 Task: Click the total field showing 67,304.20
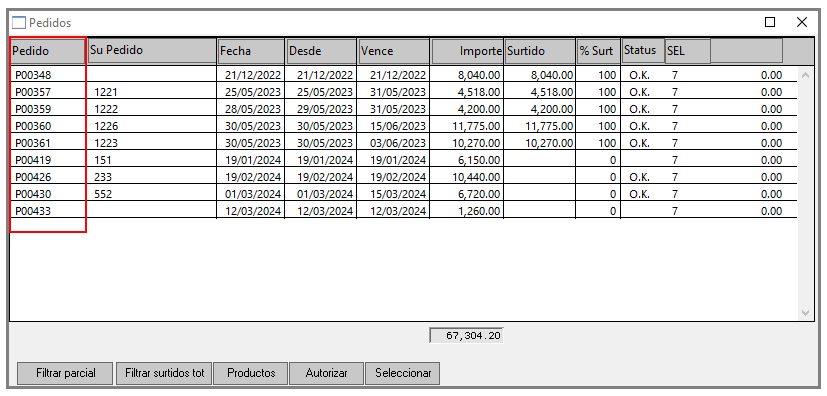tap(466, 336)
